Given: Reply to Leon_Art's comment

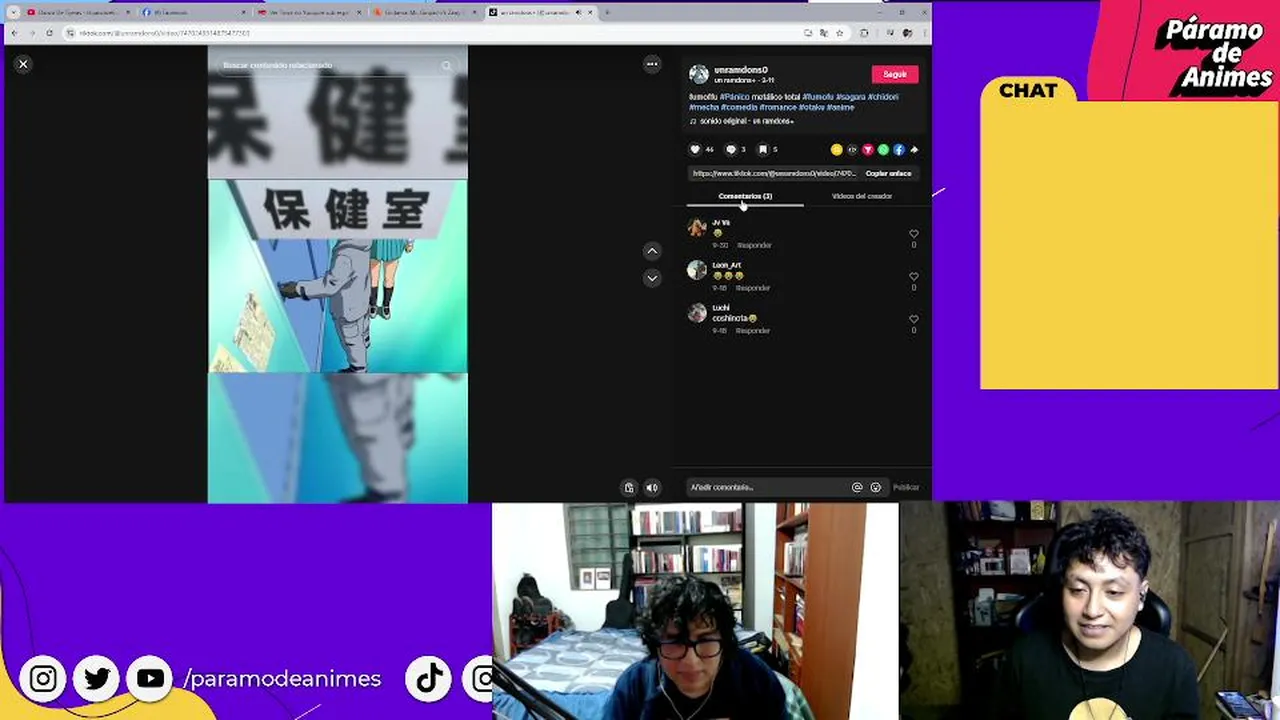Looking at the screenshot, I should [753, 288].
